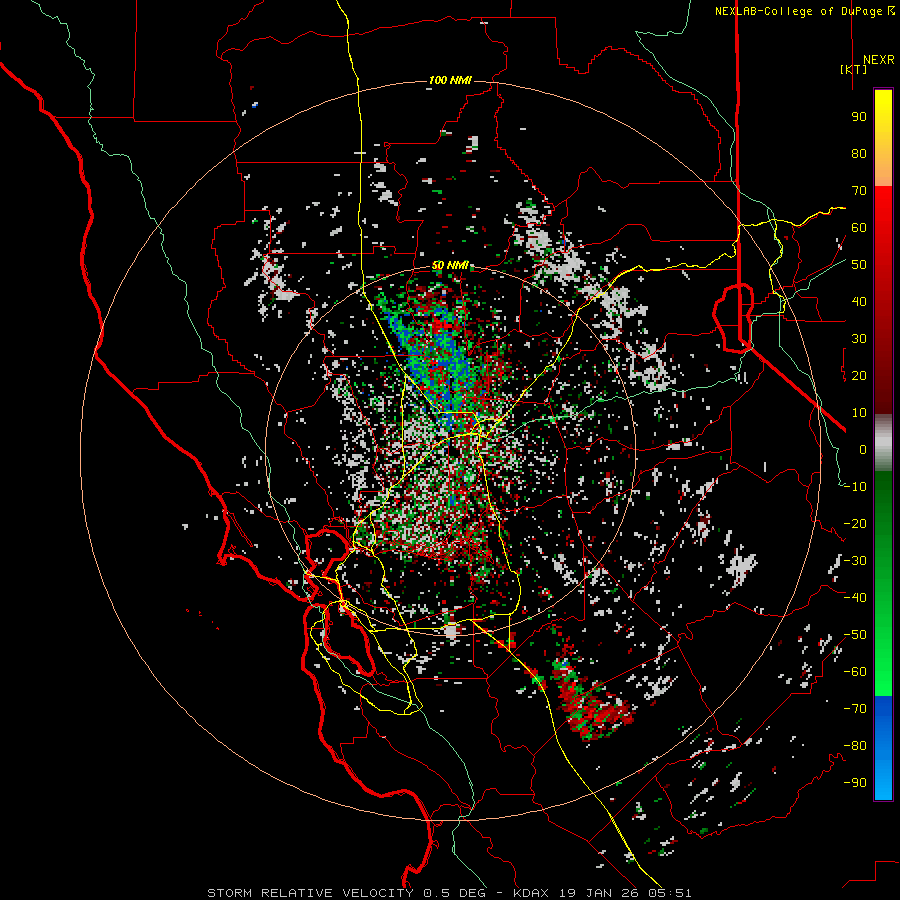Click the KDAX station identifier
Screen dimensions: 900x900
pos(530,893)
